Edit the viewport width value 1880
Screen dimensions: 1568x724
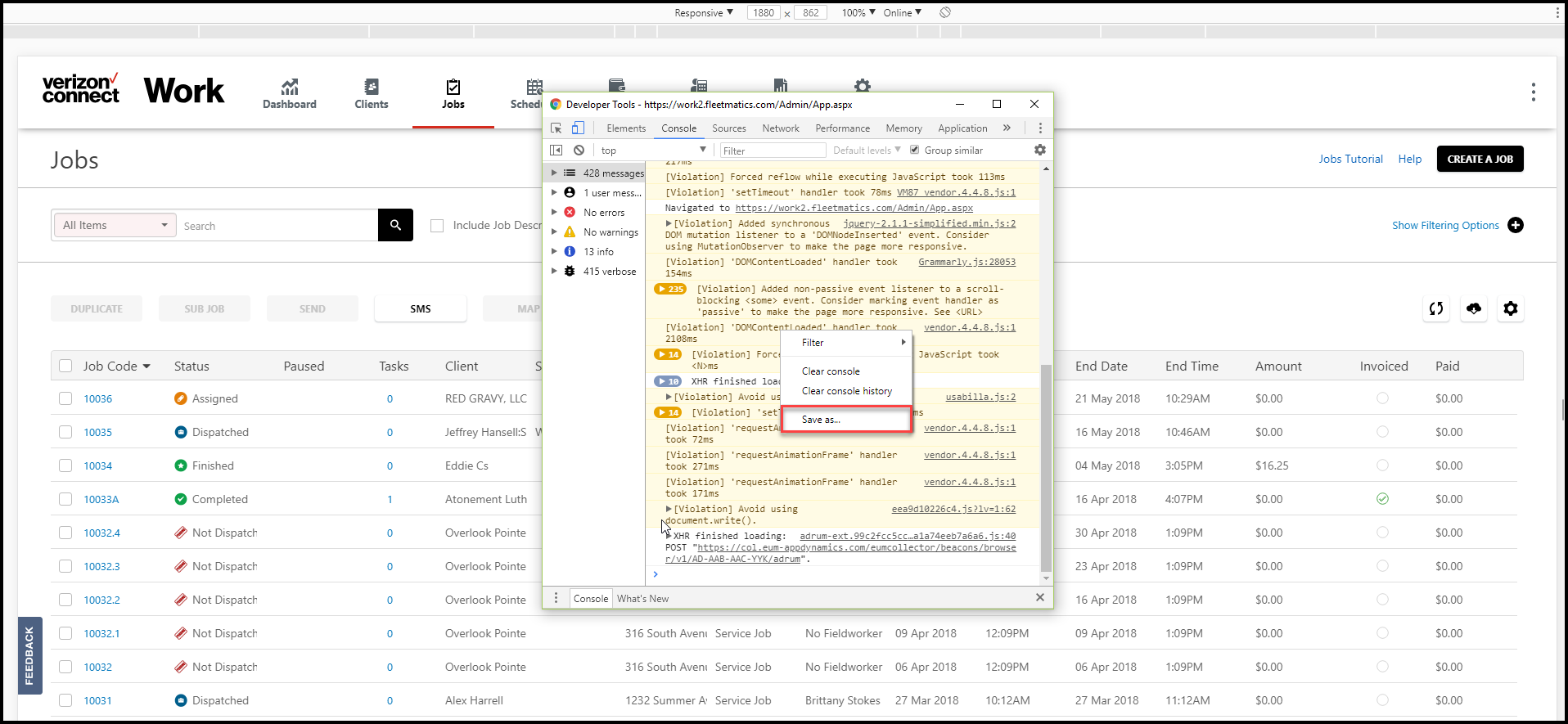pos(764,12)
